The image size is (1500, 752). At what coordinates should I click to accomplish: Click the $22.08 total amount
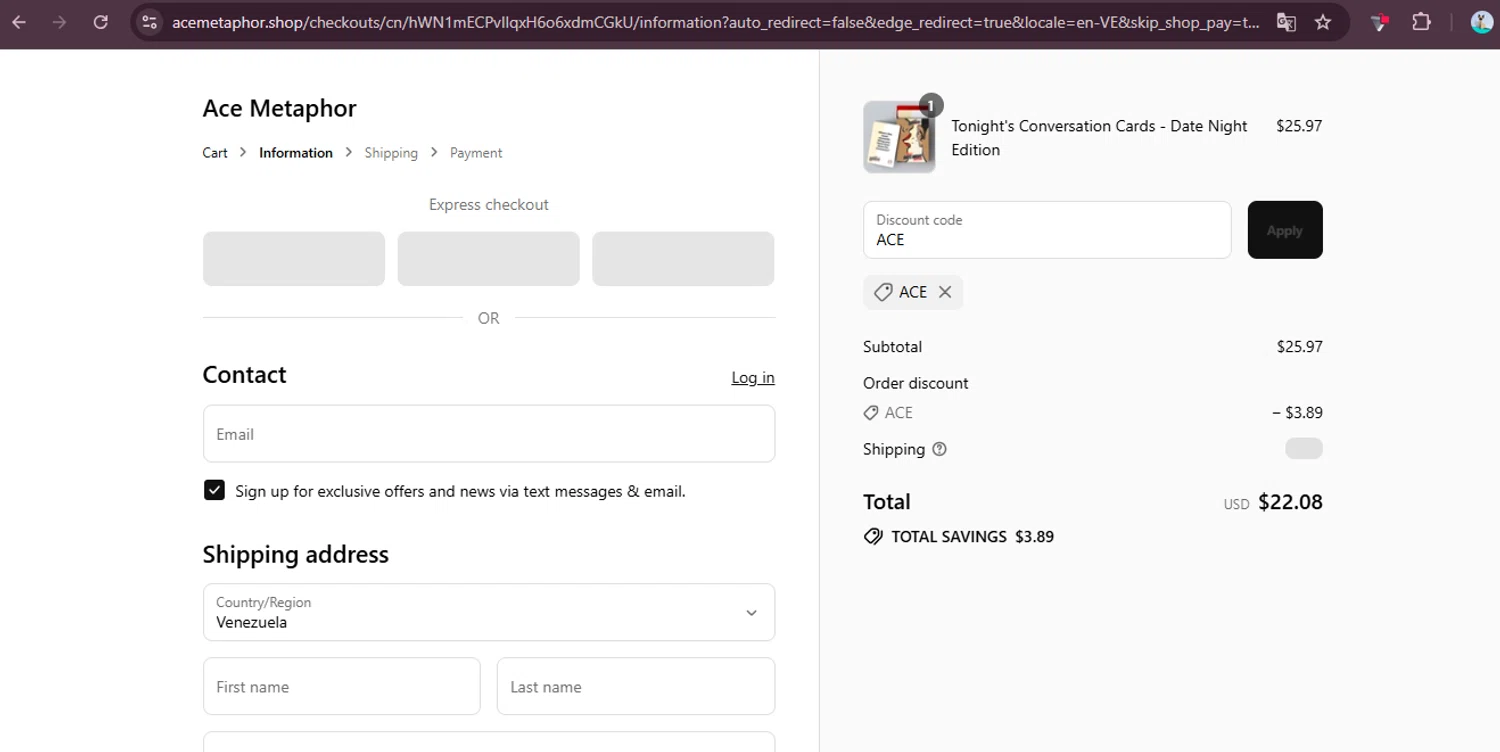point(1290,502)
